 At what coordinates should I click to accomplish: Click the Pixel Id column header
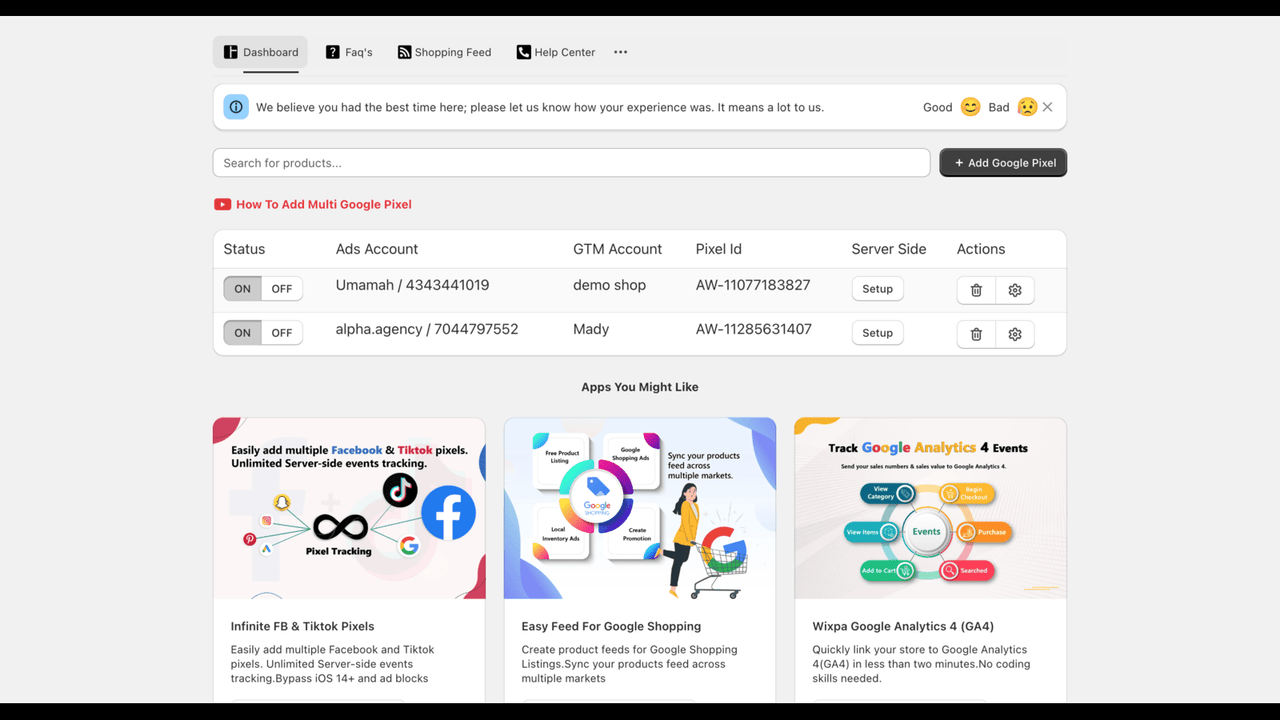tap(719, 249)
